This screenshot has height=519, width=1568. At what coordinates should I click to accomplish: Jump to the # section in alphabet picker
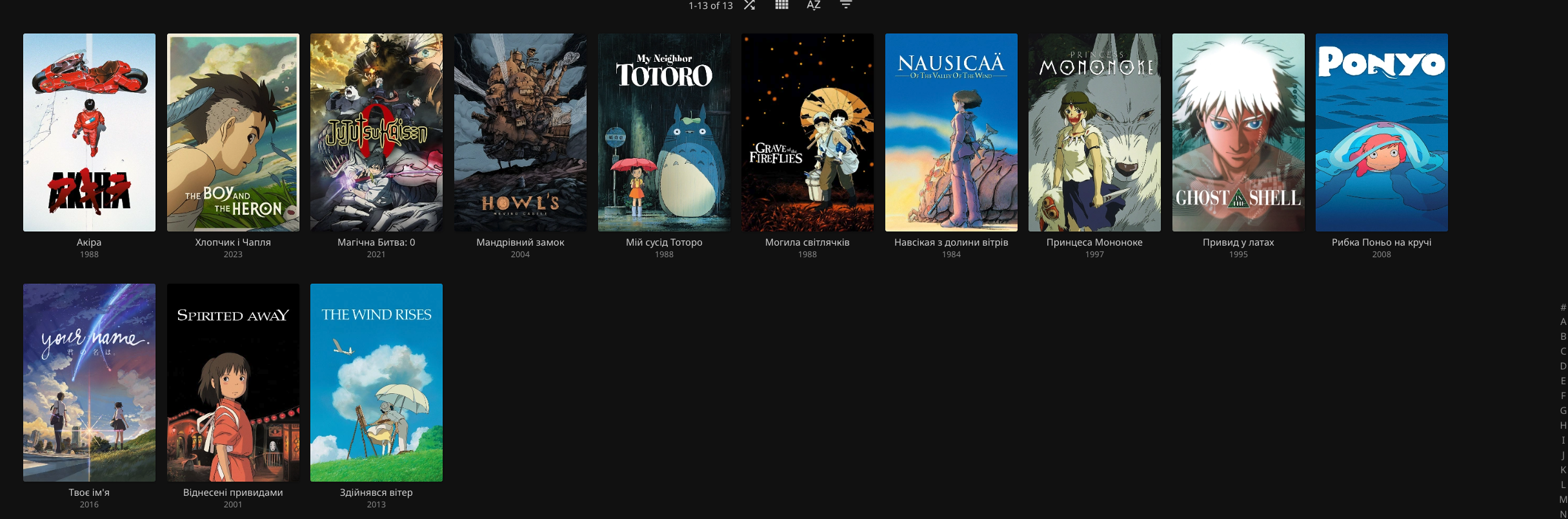1563,308
